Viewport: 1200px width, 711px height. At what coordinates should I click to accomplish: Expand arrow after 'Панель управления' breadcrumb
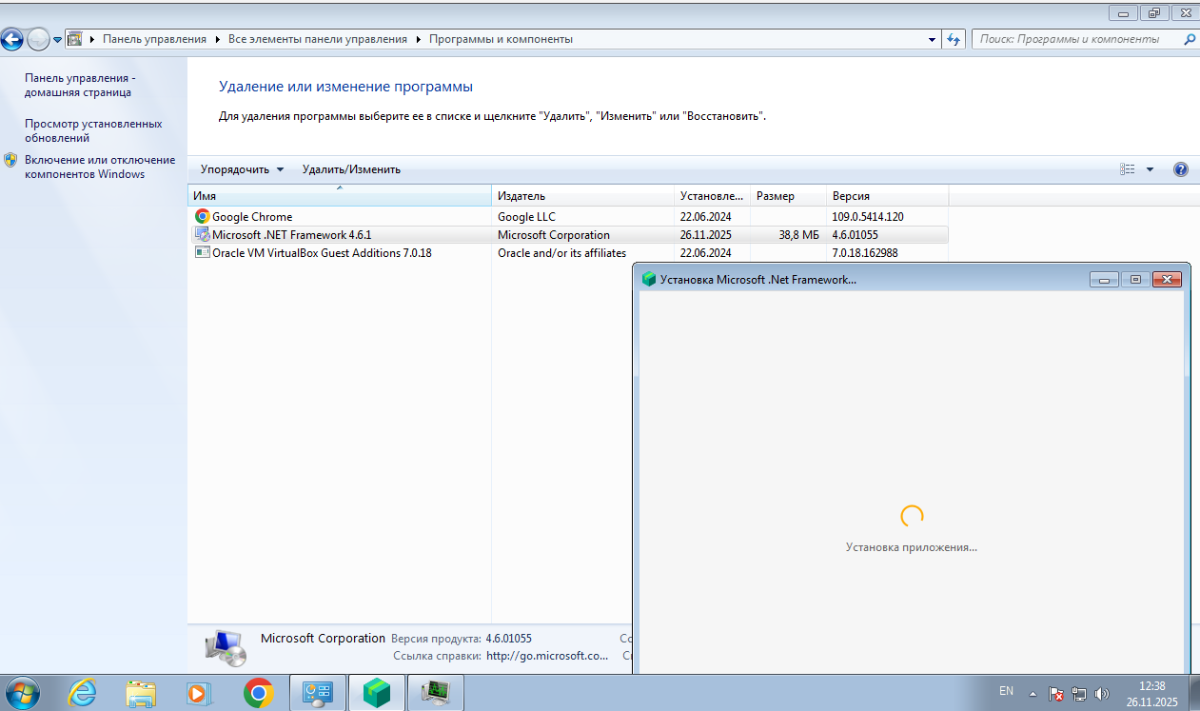(x=217, y=39)
